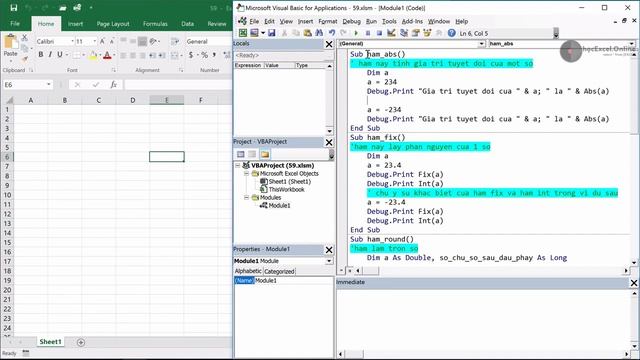Click View Code icon in Project panel
This screenshot has width=640, height=360.
[x=240, y=154]
